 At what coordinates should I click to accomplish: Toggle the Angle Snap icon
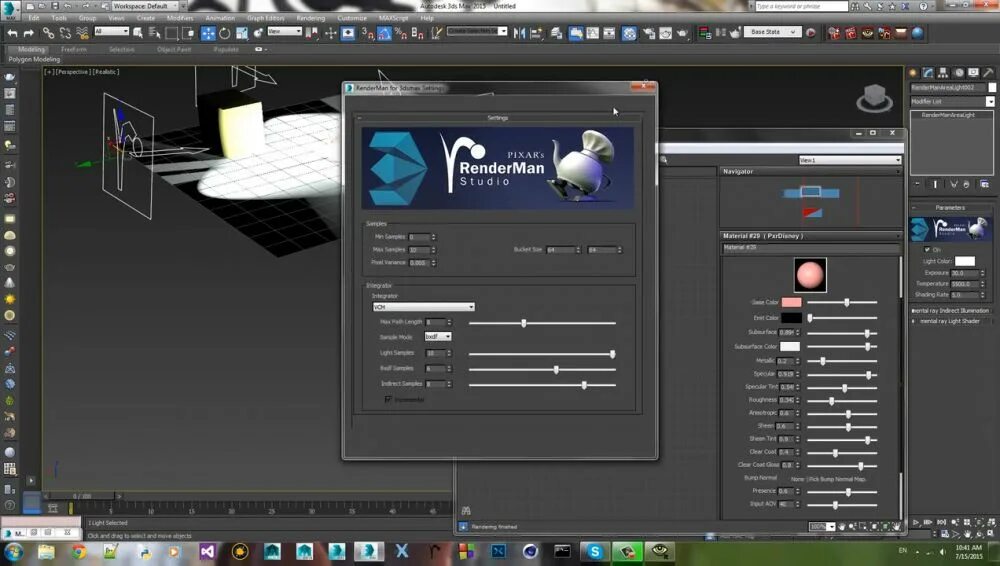[x=385, y=33]
